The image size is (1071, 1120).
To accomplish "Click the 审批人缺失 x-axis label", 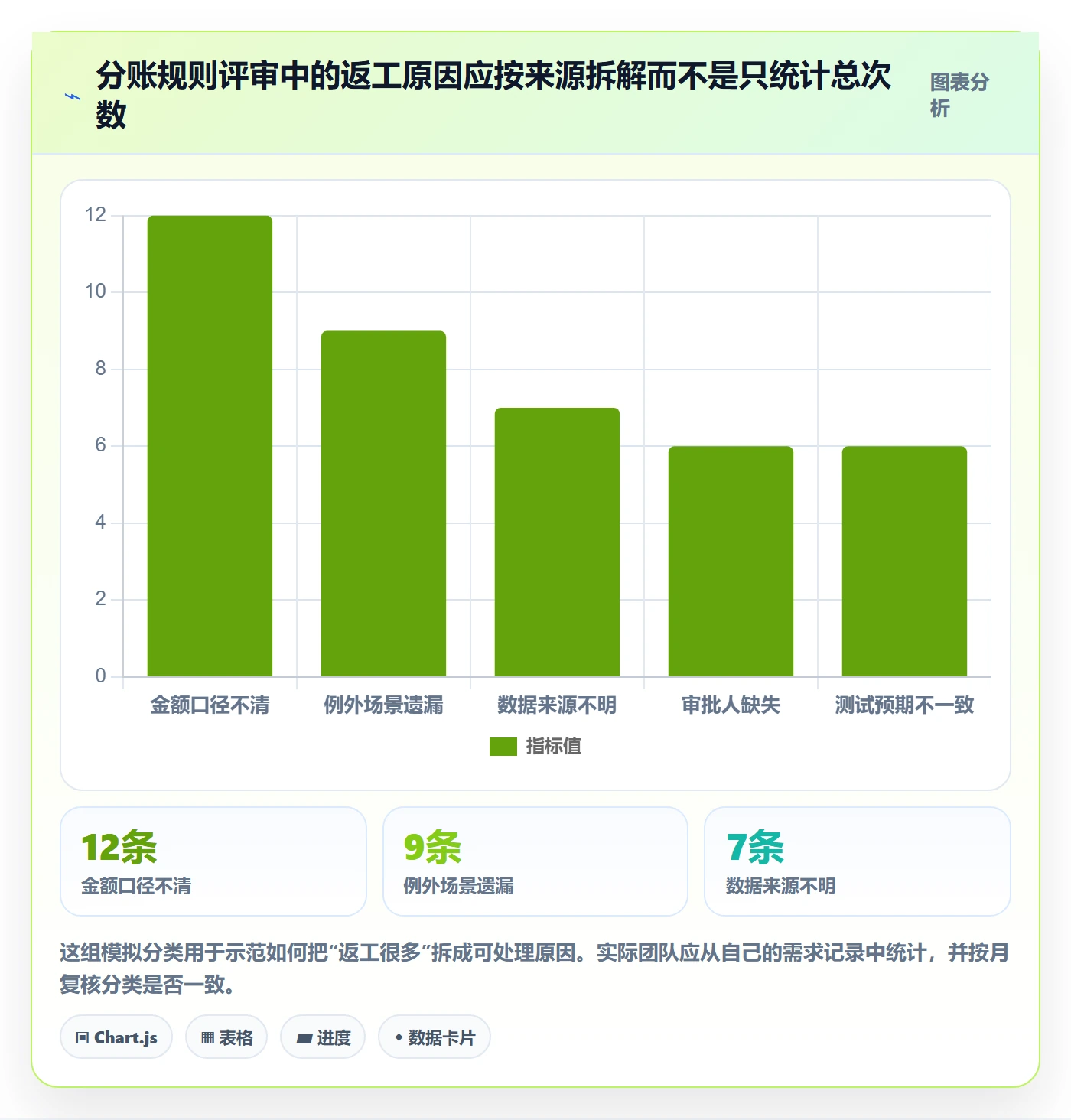I will click(731, 705).
